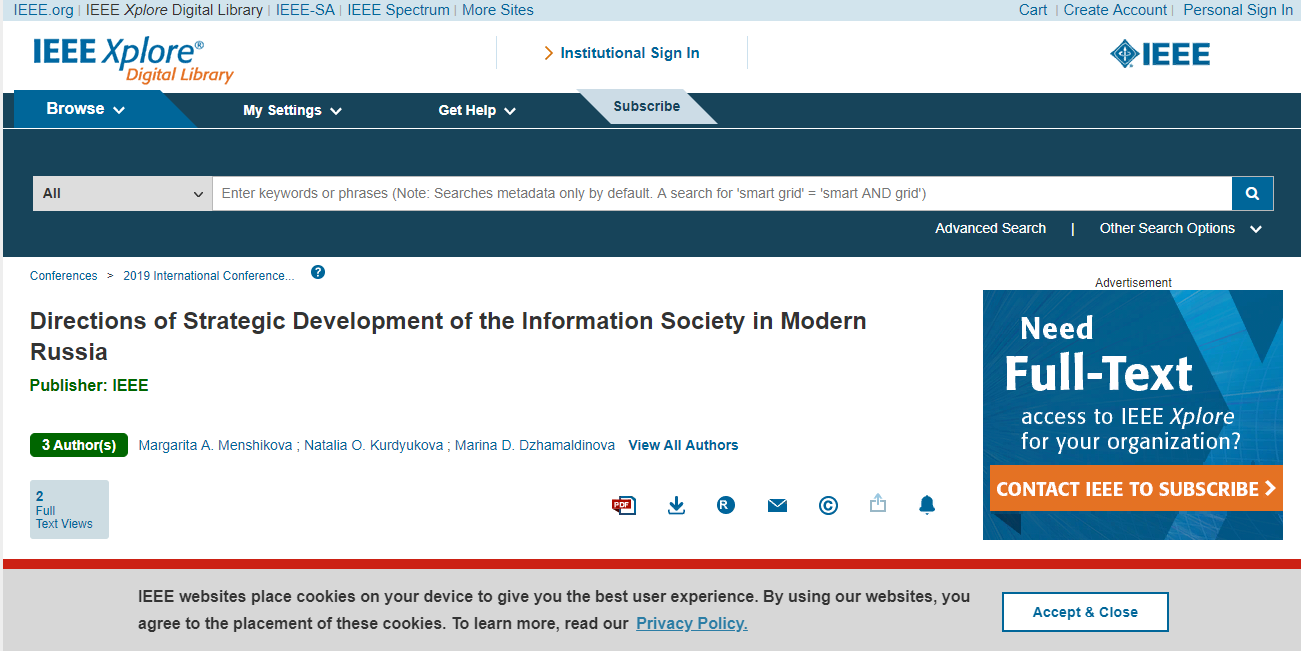
Task: Click the download citation arrow icon
Action: (676, 505)
